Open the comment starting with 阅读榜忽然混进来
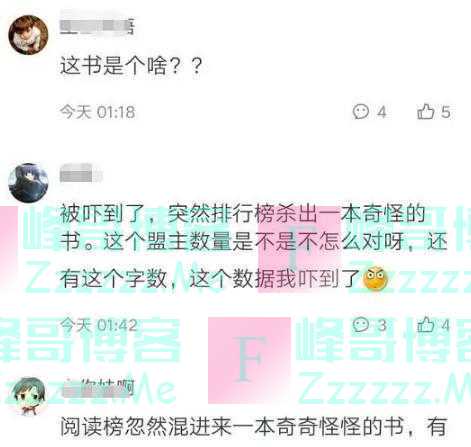 pos(253,427)
